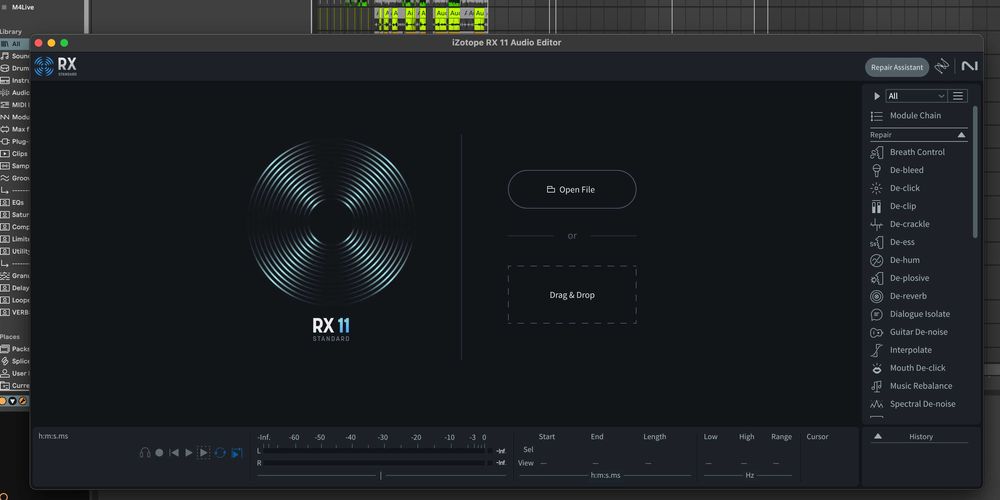Toggle play selection button in transport
This screenshot has height=500, width=1000.
203,453
